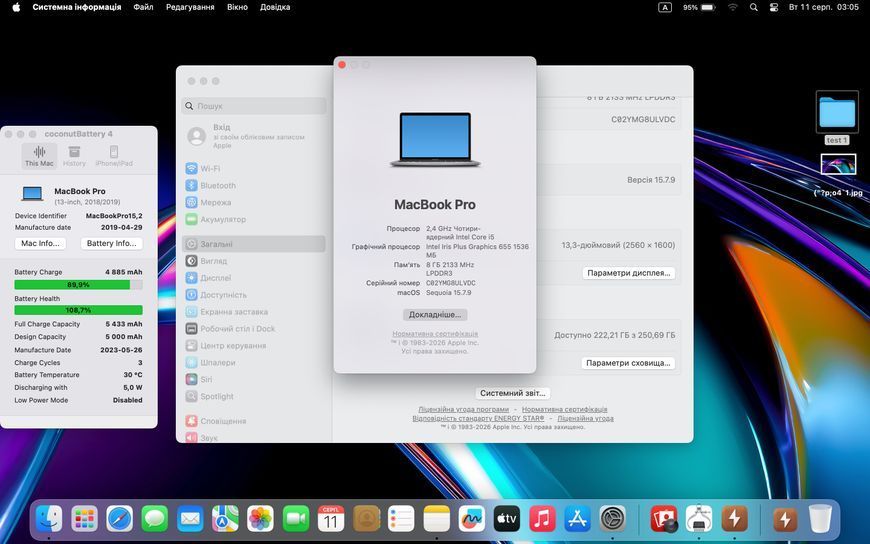The height and width of the screenshot is (544, 870).
Task: Select the jpg image file on the desktop
Action: 838,175
